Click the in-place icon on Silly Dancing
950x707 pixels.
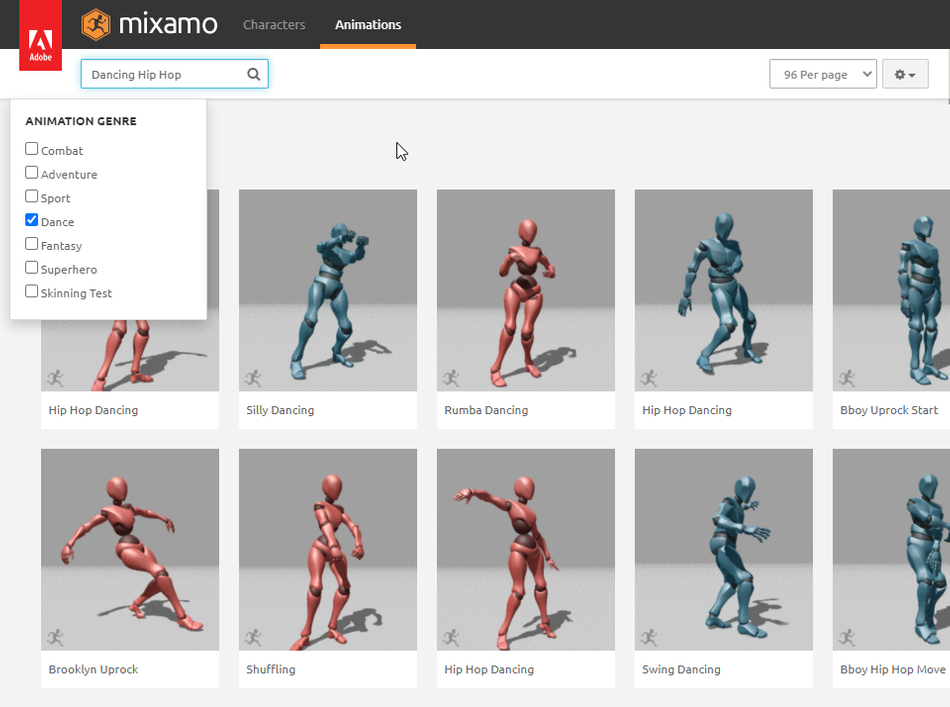coord(253,379)
